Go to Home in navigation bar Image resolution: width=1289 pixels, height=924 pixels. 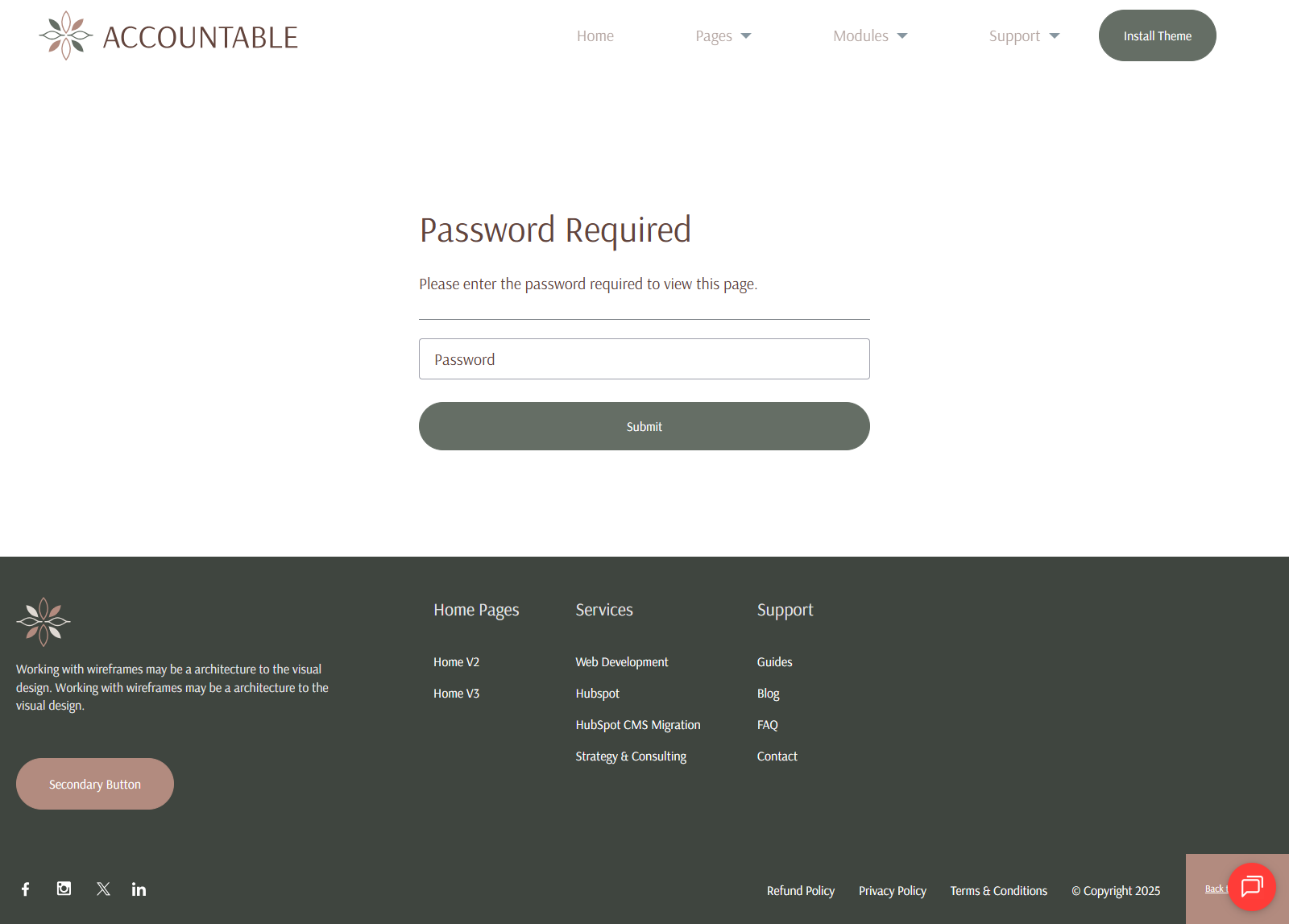click(x=595, y=36)
